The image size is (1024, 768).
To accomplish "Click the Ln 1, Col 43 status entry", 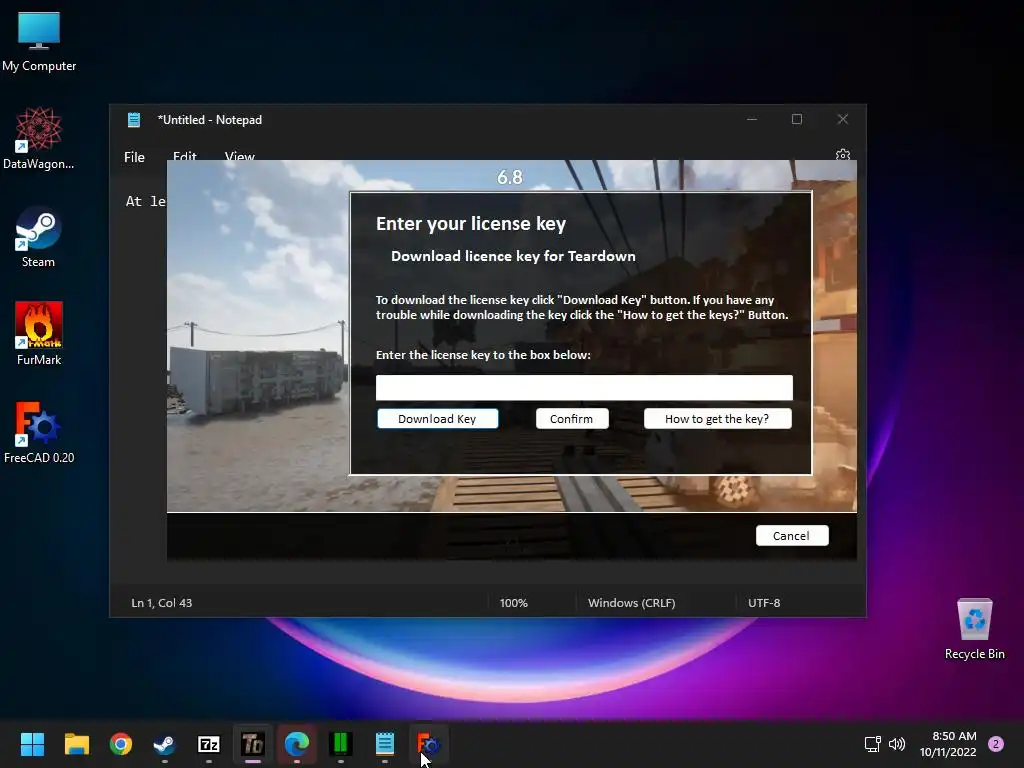I will point(162,603).
